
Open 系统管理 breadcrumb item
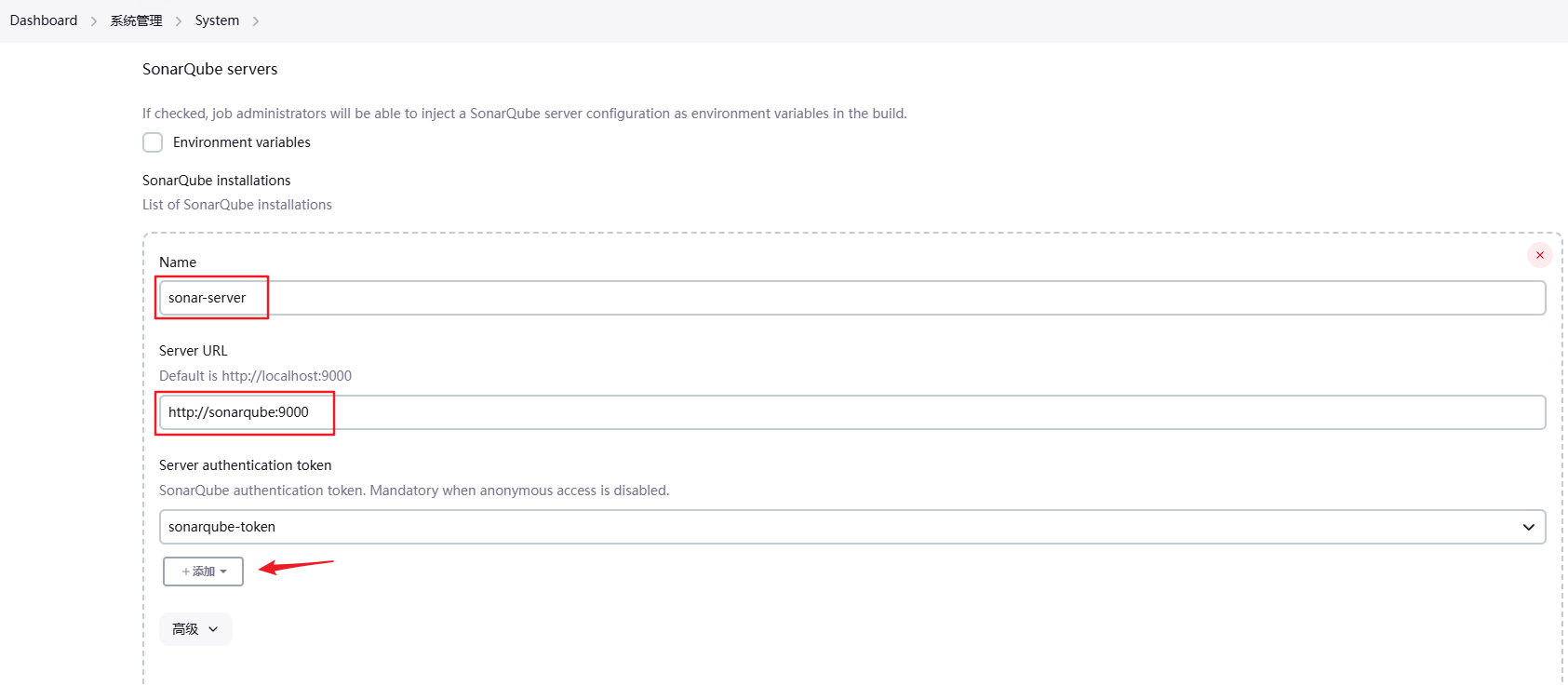[x=136, y=20]
